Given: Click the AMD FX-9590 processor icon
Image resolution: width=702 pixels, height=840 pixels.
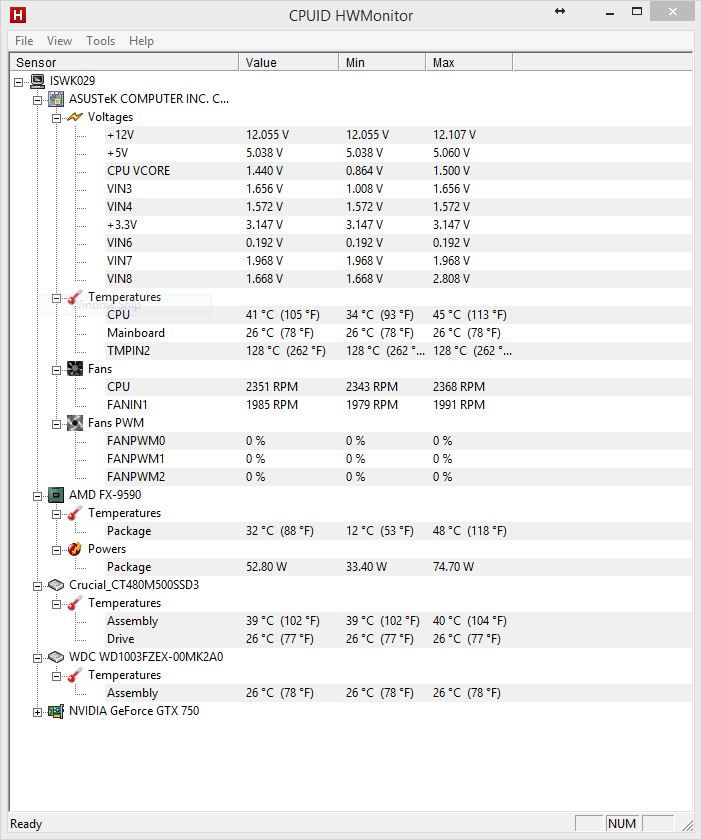Looking at the screenshot, I should click(x=56, y=495).
